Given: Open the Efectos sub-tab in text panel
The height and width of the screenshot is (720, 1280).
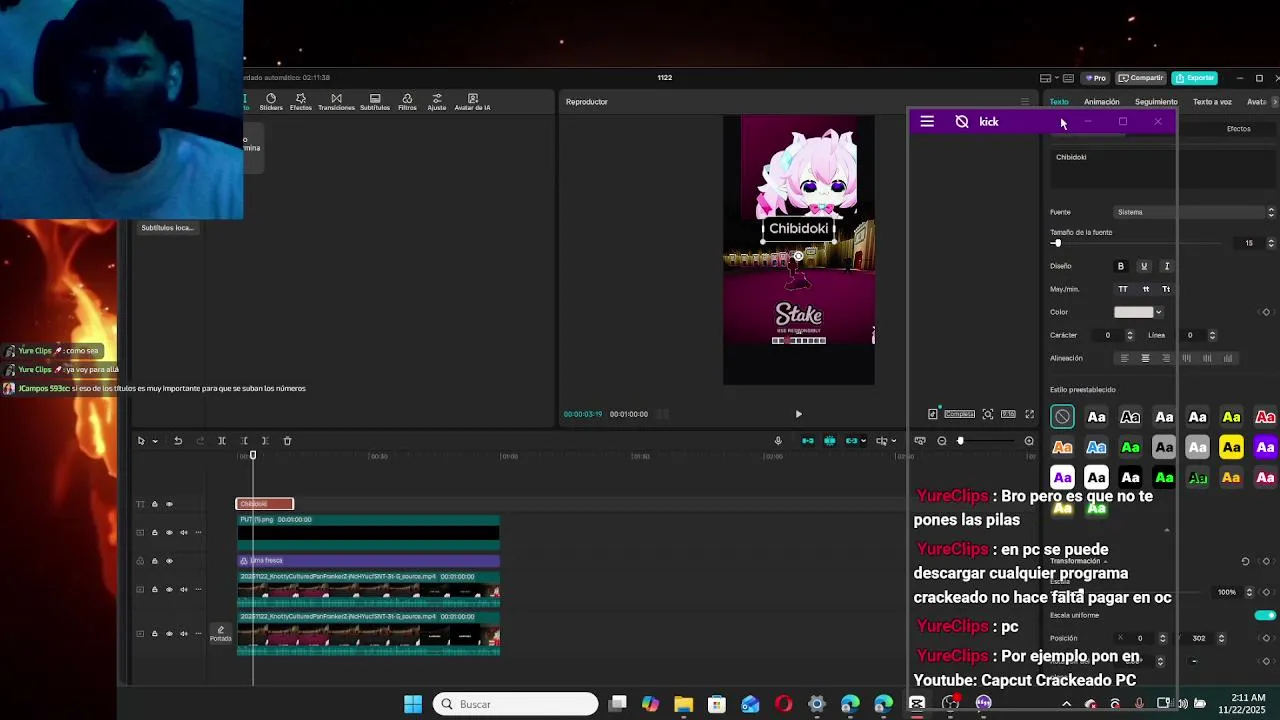Looking at the screenshot, I should [1238, 129].
